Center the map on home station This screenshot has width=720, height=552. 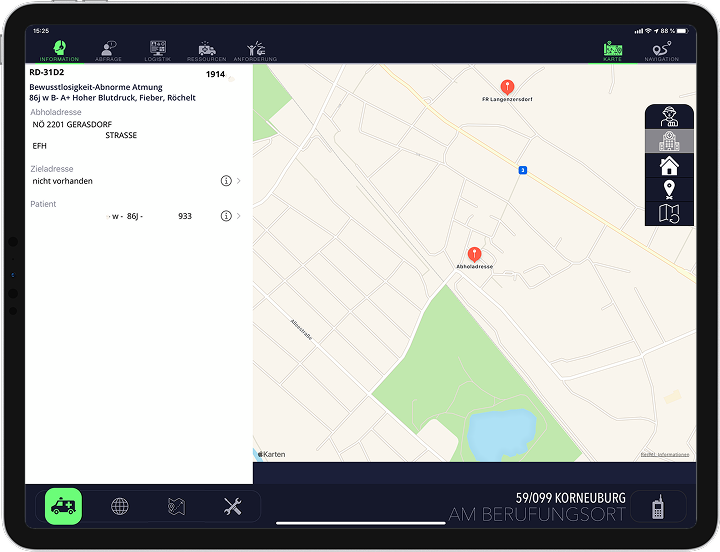click(x=669, y=165)
